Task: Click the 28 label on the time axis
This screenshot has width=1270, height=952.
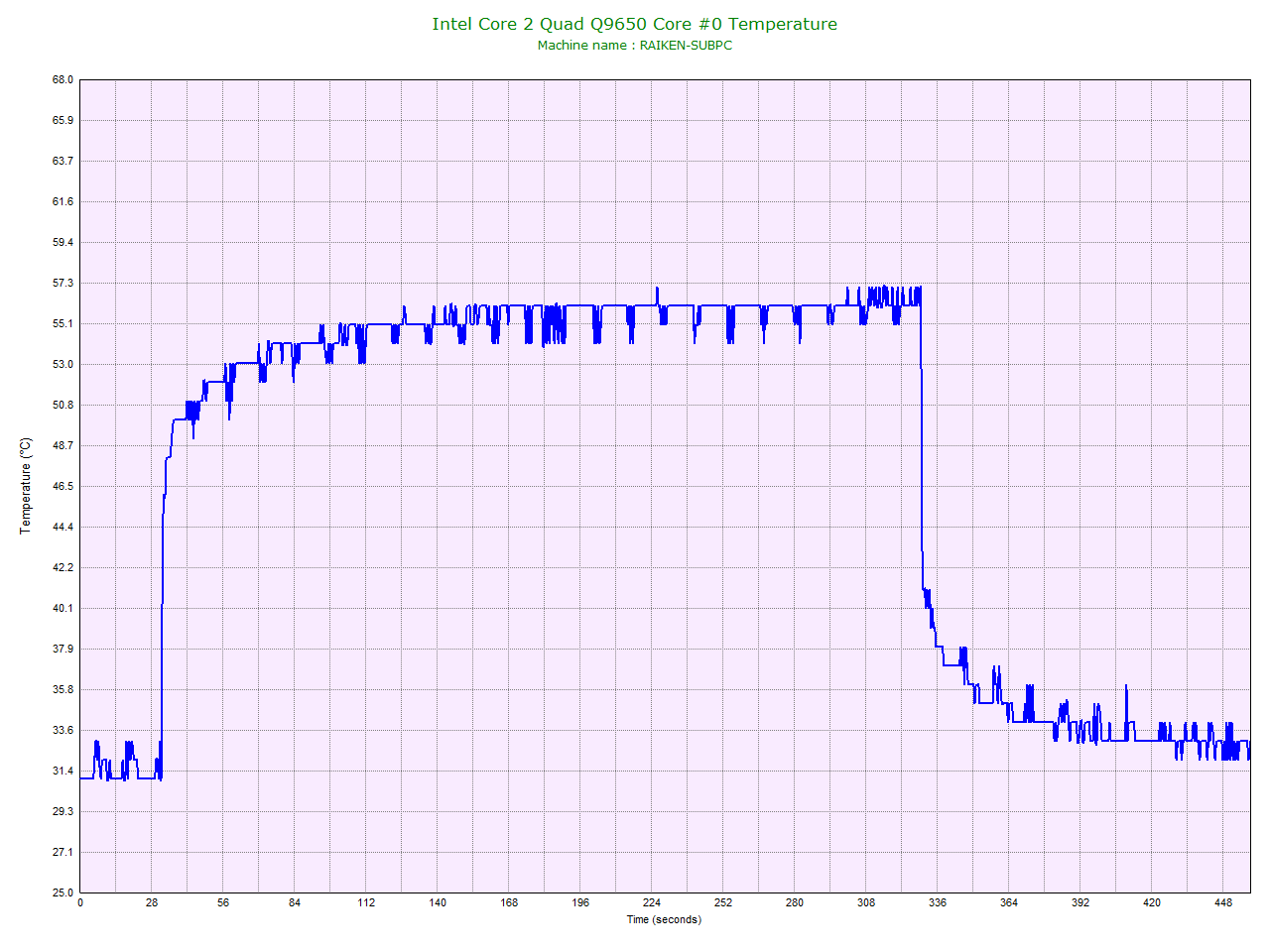Action: tap(152, 902)
